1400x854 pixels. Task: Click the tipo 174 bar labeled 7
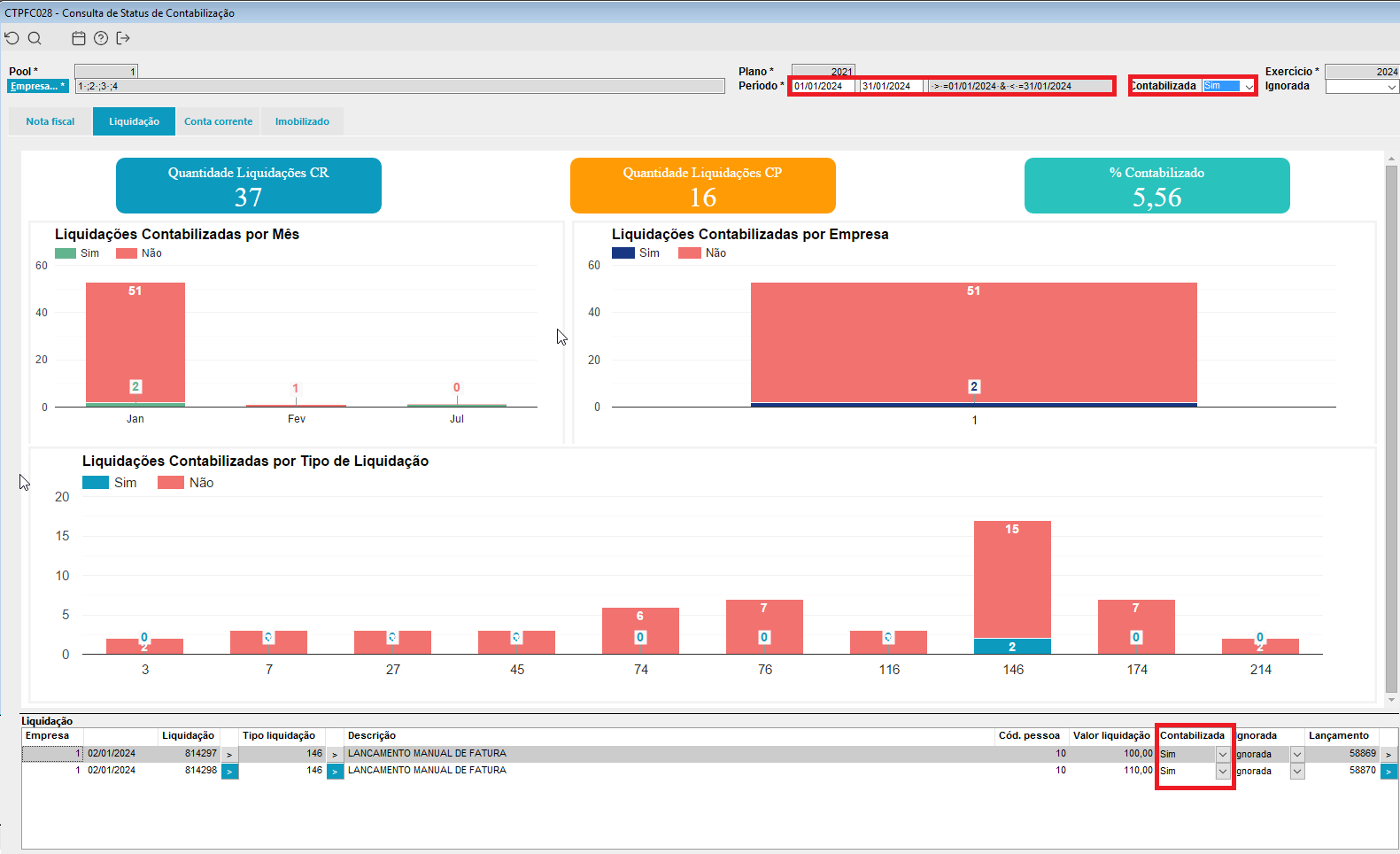[1136, 626]
